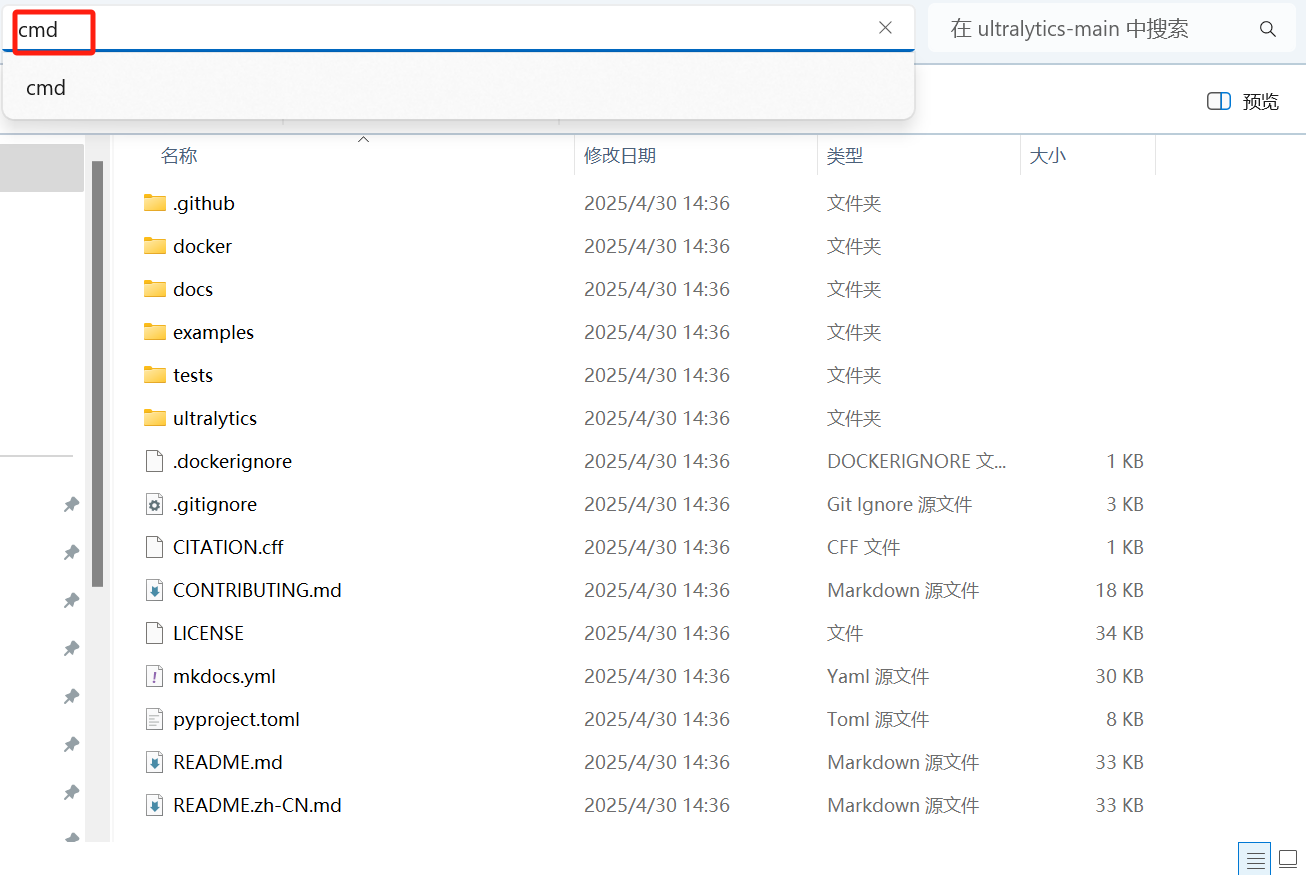This screenshot has width=1306, height=875.
Task: Select the CITATION.cff file name
Action: (228, 547)
